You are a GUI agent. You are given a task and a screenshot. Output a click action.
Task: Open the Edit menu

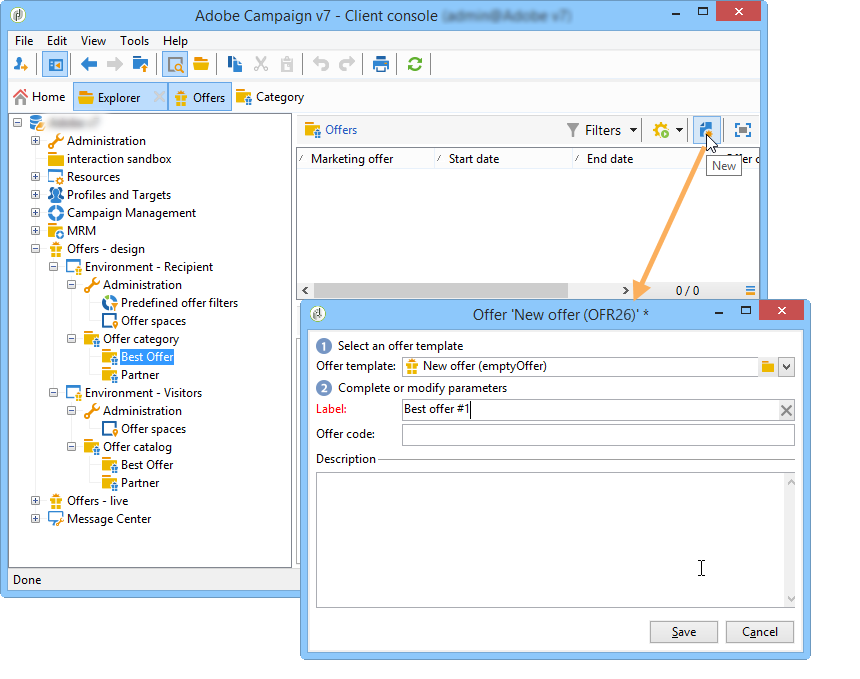tap(56, 41)
